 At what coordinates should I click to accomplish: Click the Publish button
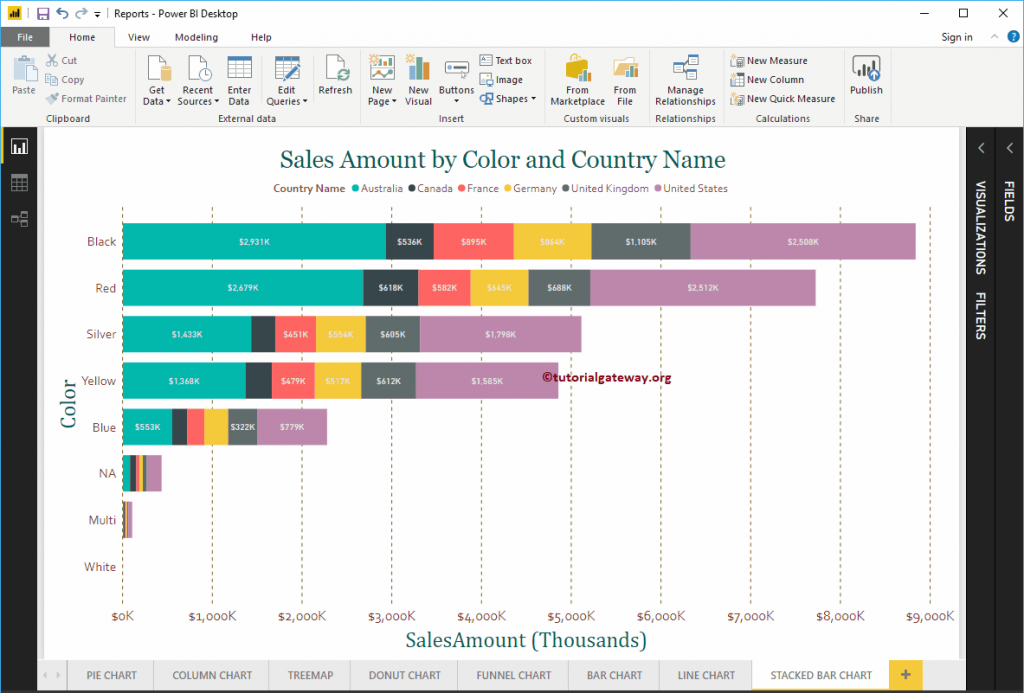point(866,80)
